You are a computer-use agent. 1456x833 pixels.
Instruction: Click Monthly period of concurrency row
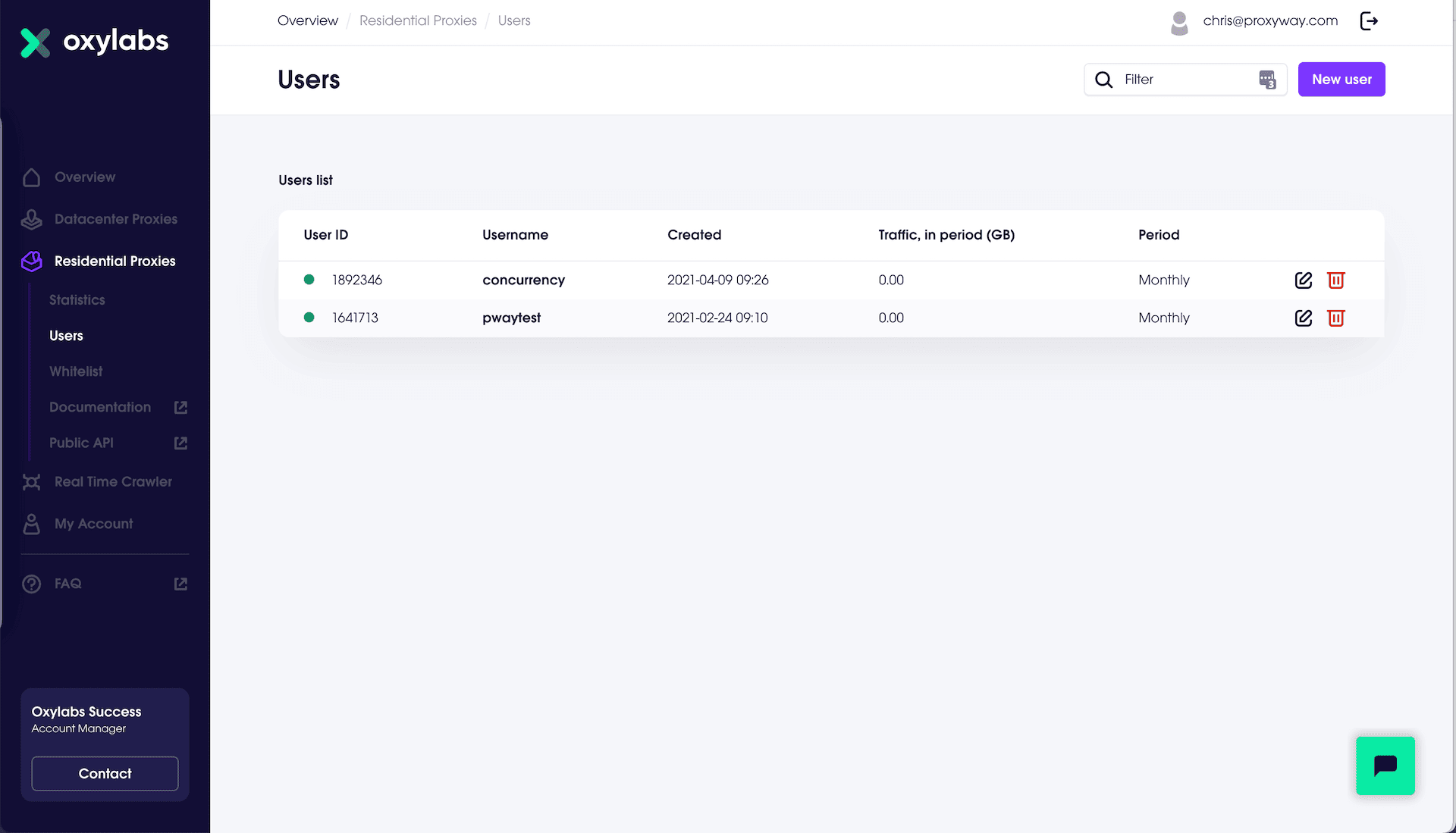[x=1164, y=280]
